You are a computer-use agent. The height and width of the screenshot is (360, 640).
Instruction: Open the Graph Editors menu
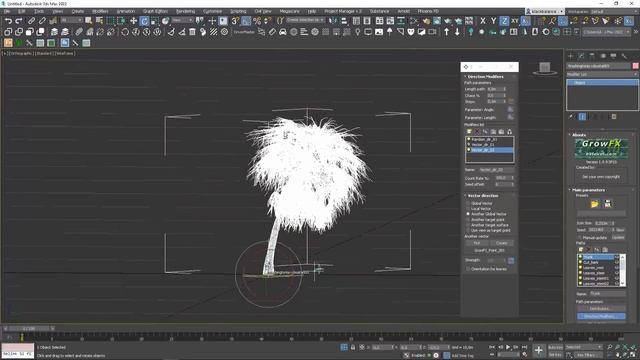[155, 11]
